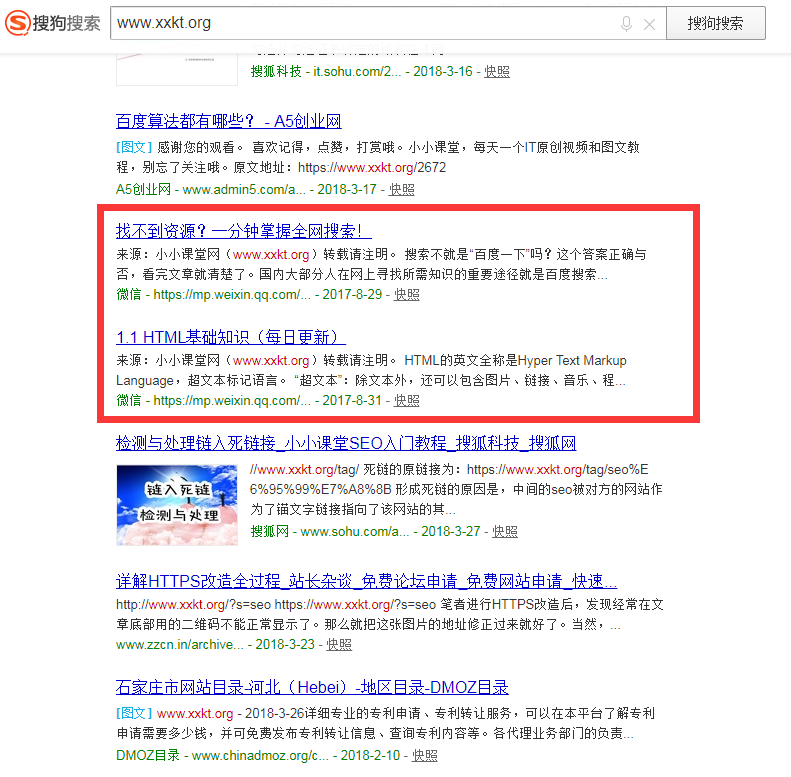Click the mp.weixin.qq.com URL dated 2017-8-29
The width and height of the screenshot is (791, 777).
point(232,295)
